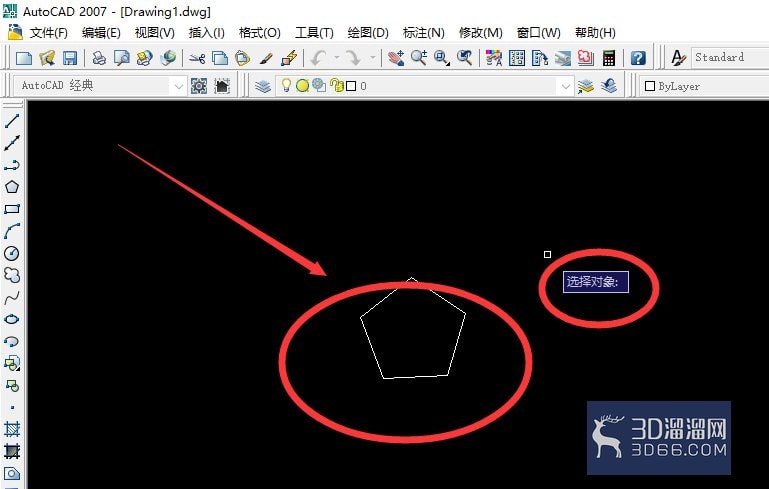
Task: Click the Undo arrow icon
Action: [318, 58]
